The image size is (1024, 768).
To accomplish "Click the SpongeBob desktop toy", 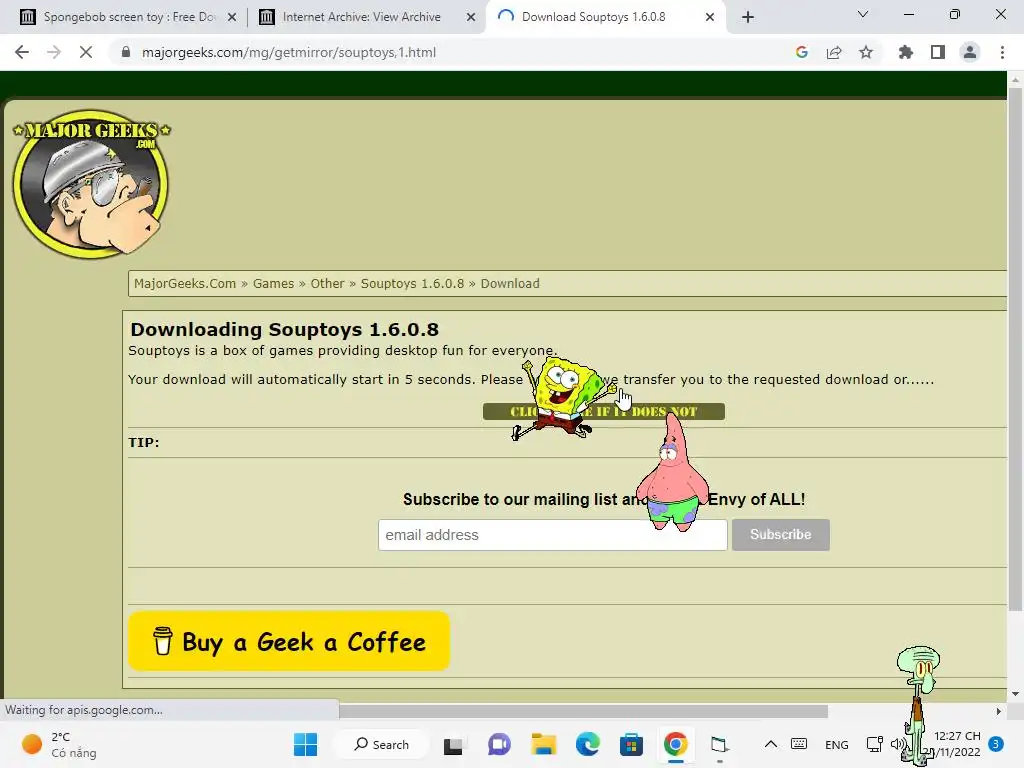I will (563, 398).
